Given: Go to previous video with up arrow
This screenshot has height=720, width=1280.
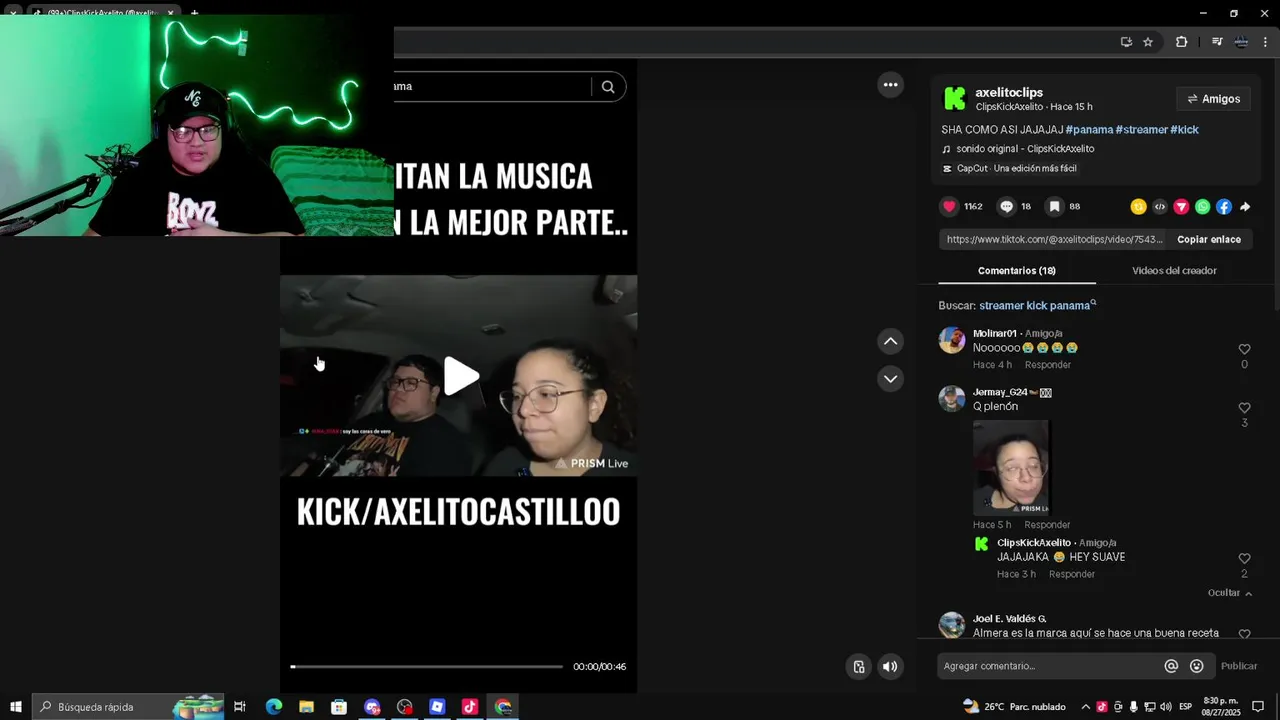Looking at the screenshot, I should [x=890, y=341].
